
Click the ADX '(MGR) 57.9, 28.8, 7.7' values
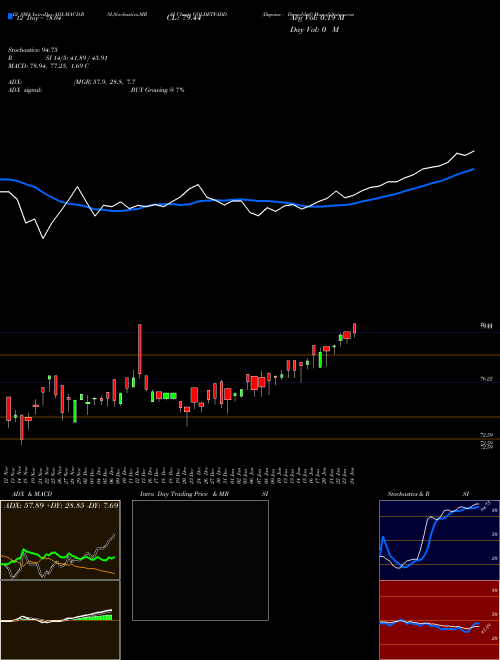(x=104, y=82)
